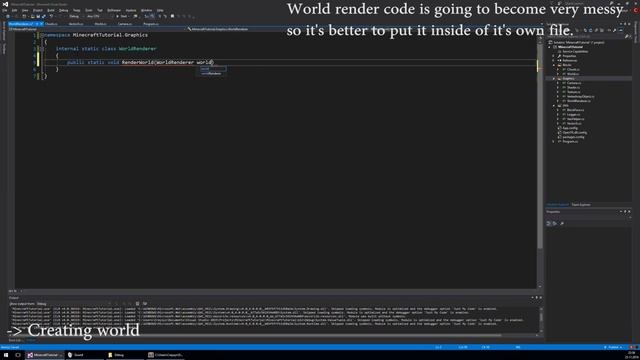The image size is (640, 360).
Task: Select Shader.cs in Solution Explorer
Action: (x=573, y=87)
